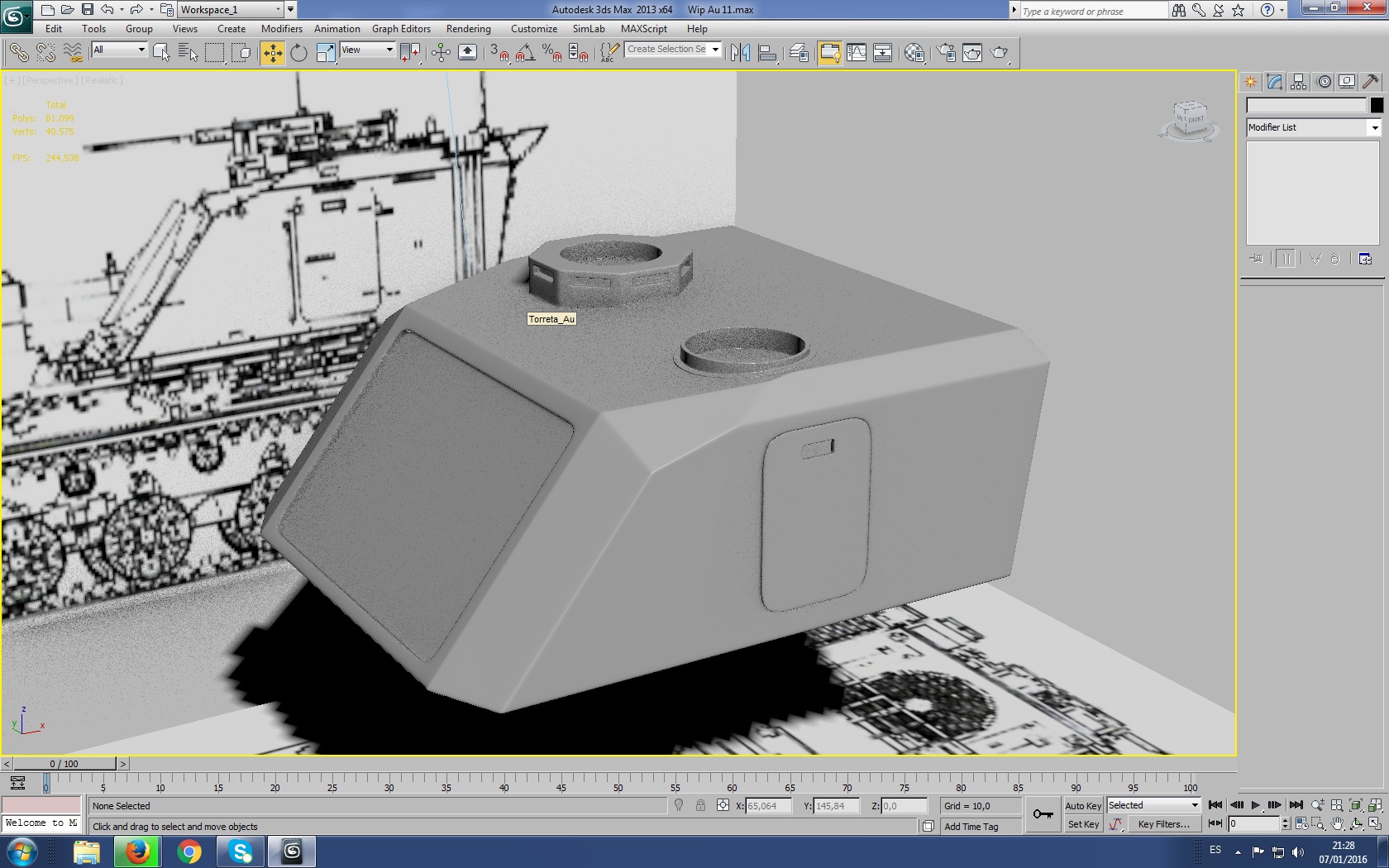The image size is (1389, 868).
Task: Click the Key Filters button
Action: [x=1163, y=824]
